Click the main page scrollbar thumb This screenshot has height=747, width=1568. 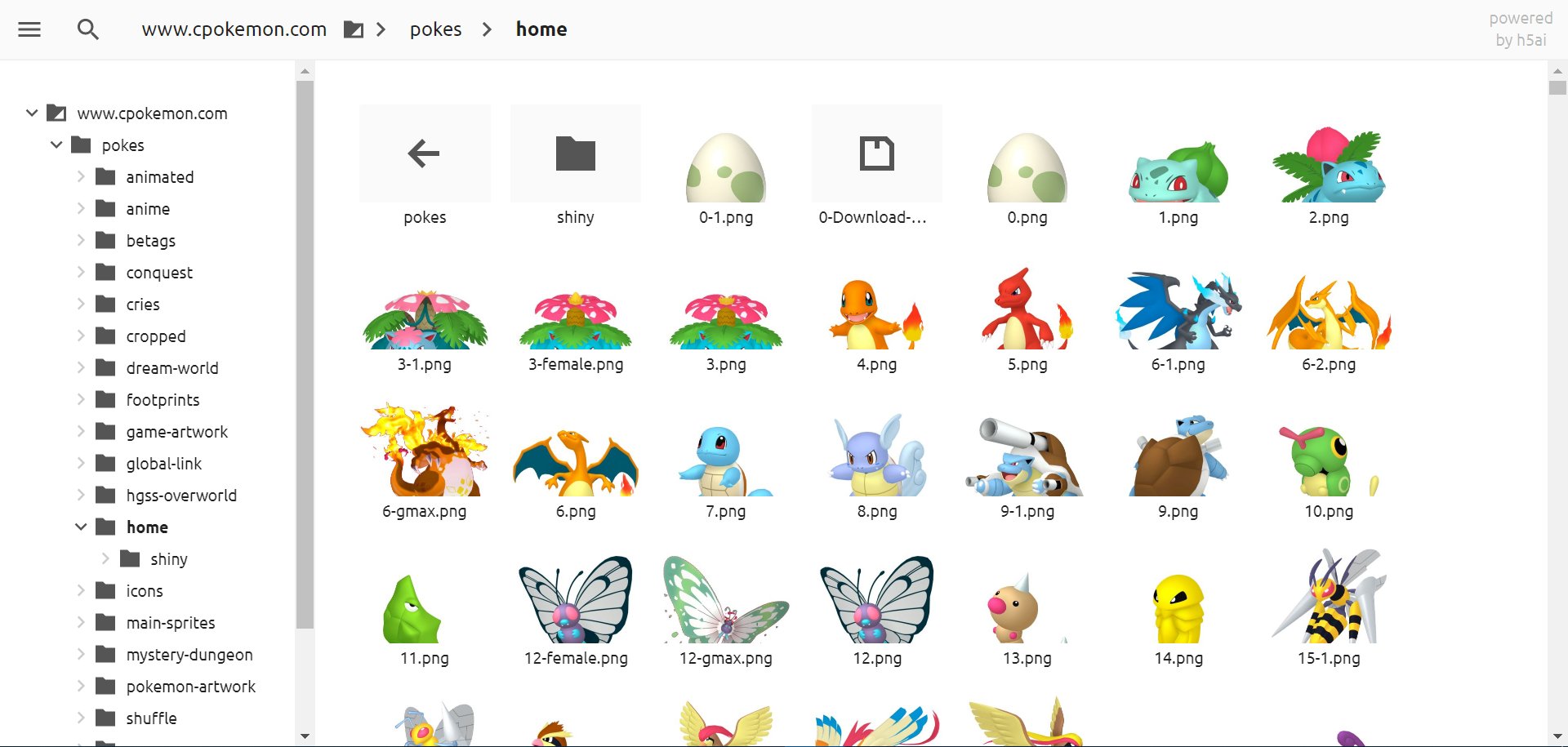(1557, 88)
